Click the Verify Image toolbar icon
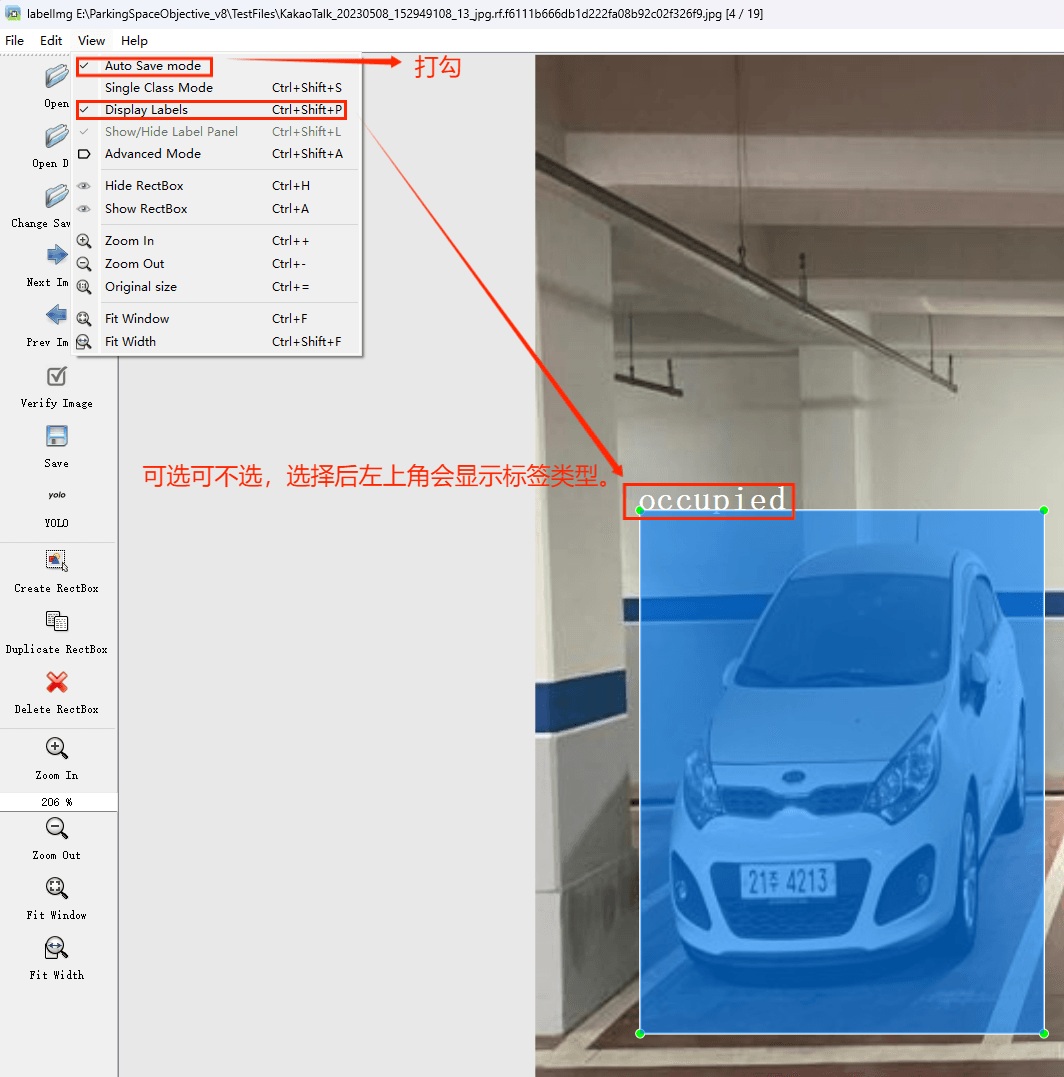 tap(57, 377)
